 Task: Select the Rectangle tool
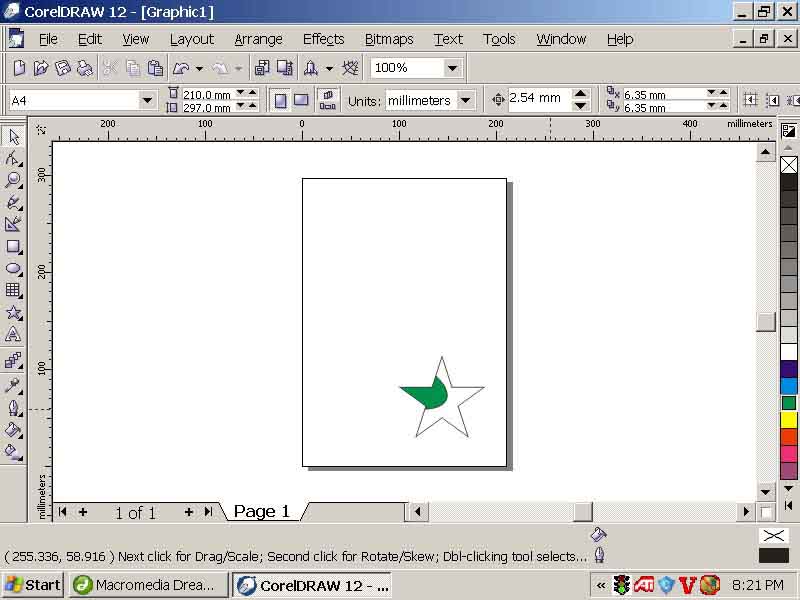click(x=13, y=246)
